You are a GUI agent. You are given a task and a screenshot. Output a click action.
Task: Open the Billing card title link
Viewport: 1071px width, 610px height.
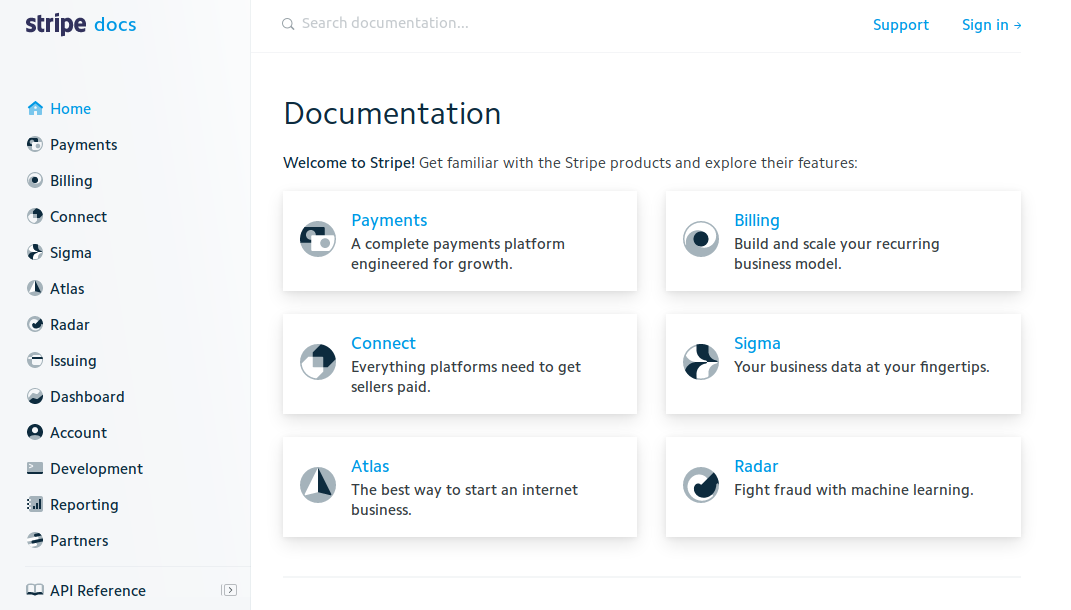[x=757, y=220]
